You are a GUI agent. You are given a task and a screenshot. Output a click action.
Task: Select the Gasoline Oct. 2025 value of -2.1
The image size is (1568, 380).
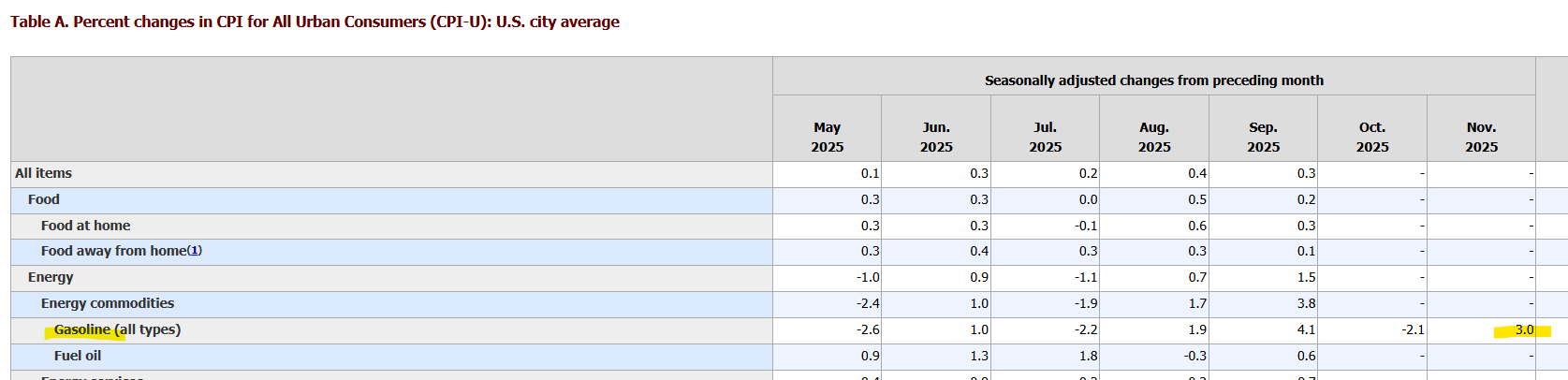(1413, 329)
